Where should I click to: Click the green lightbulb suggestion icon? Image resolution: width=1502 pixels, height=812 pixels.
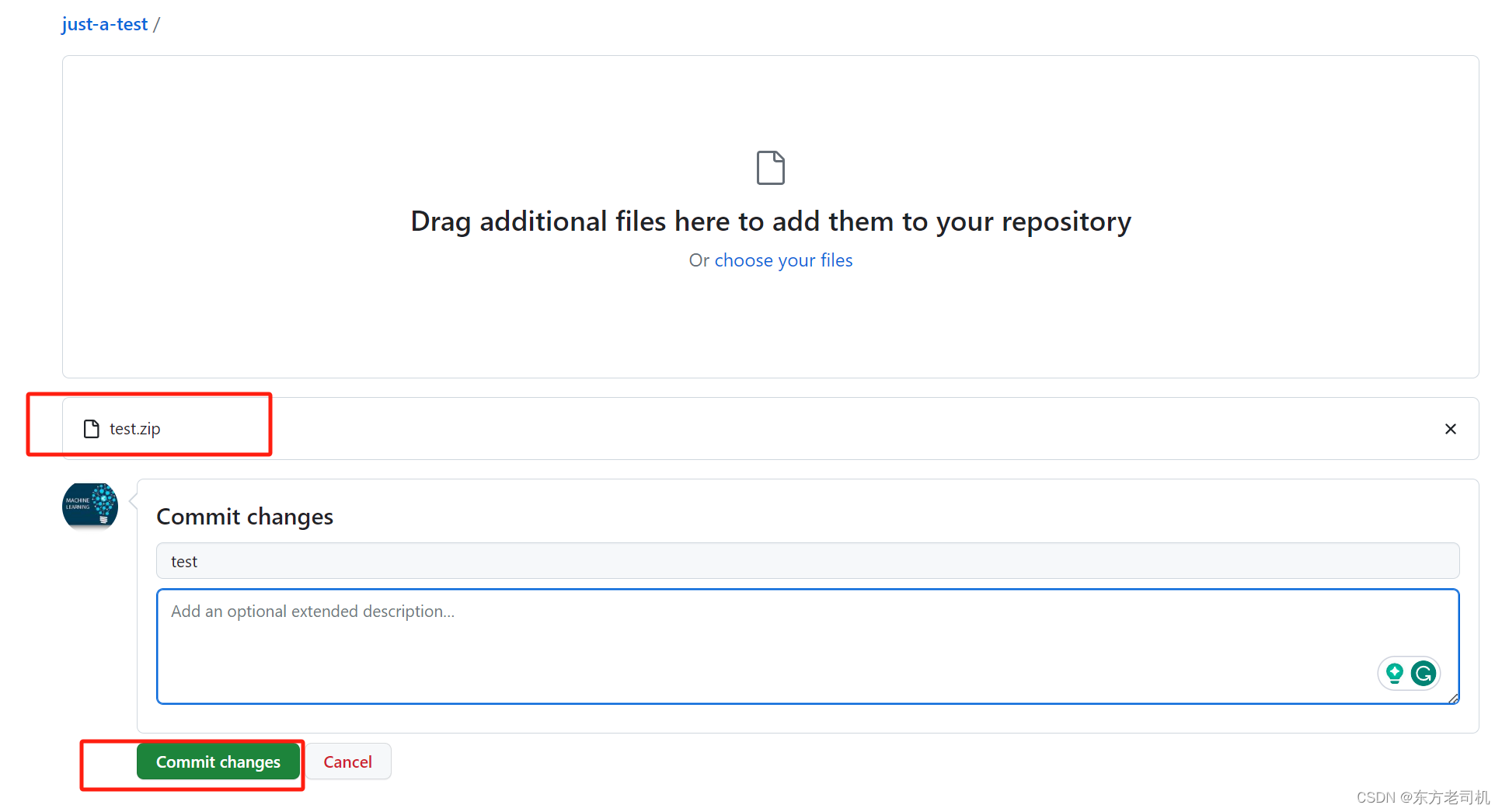point(1394,673)
